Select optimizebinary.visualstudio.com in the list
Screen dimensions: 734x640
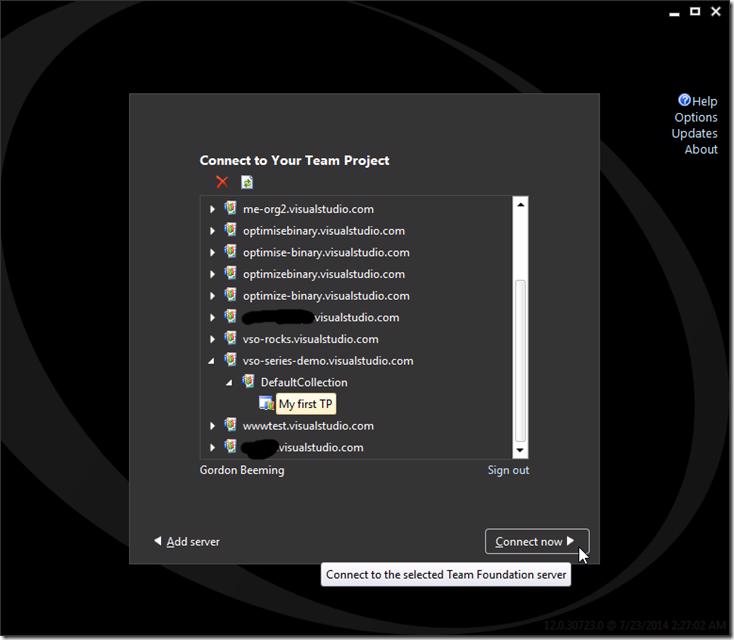324,274
